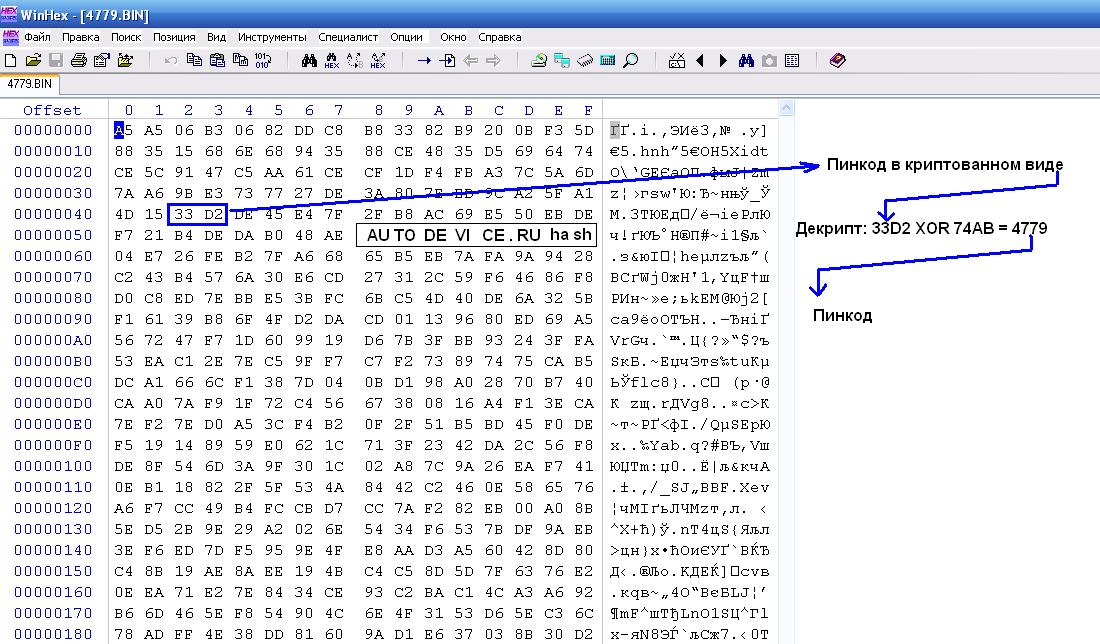Open the calculator toolbar icon
1100x644 pixels.
[608, 61]
